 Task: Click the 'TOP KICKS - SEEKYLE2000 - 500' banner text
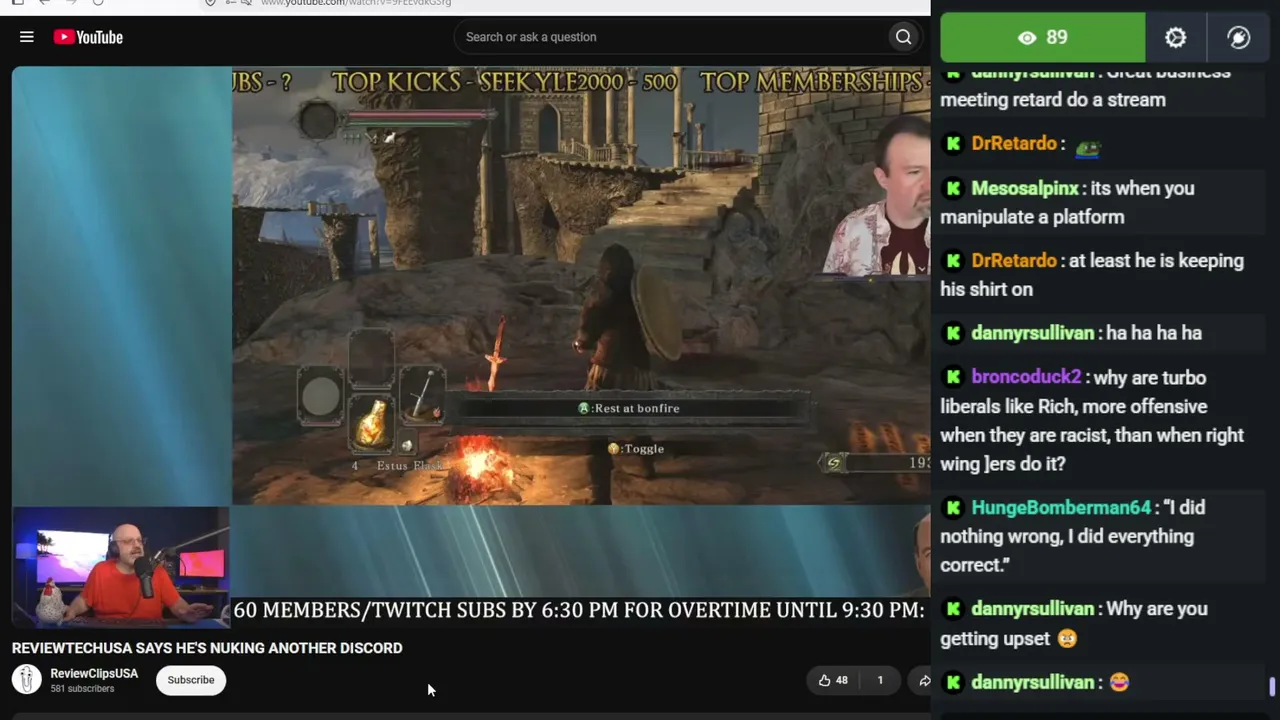(504, 82)
